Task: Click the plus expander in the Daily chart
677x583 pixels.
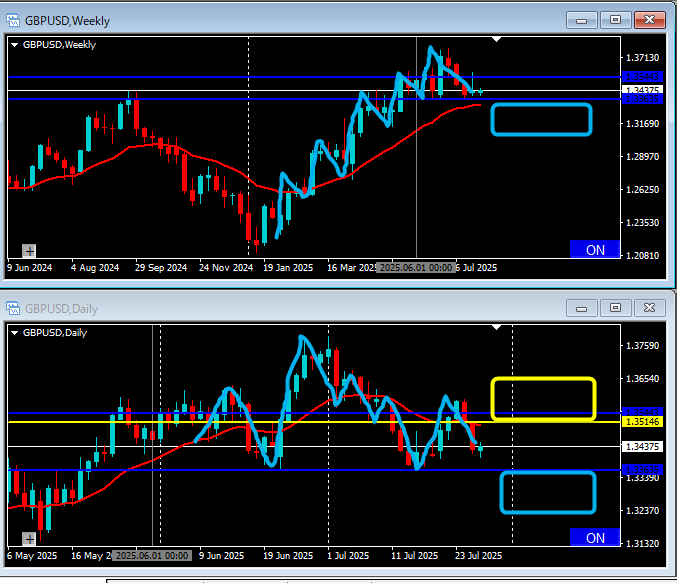Action: click(29, 539)
